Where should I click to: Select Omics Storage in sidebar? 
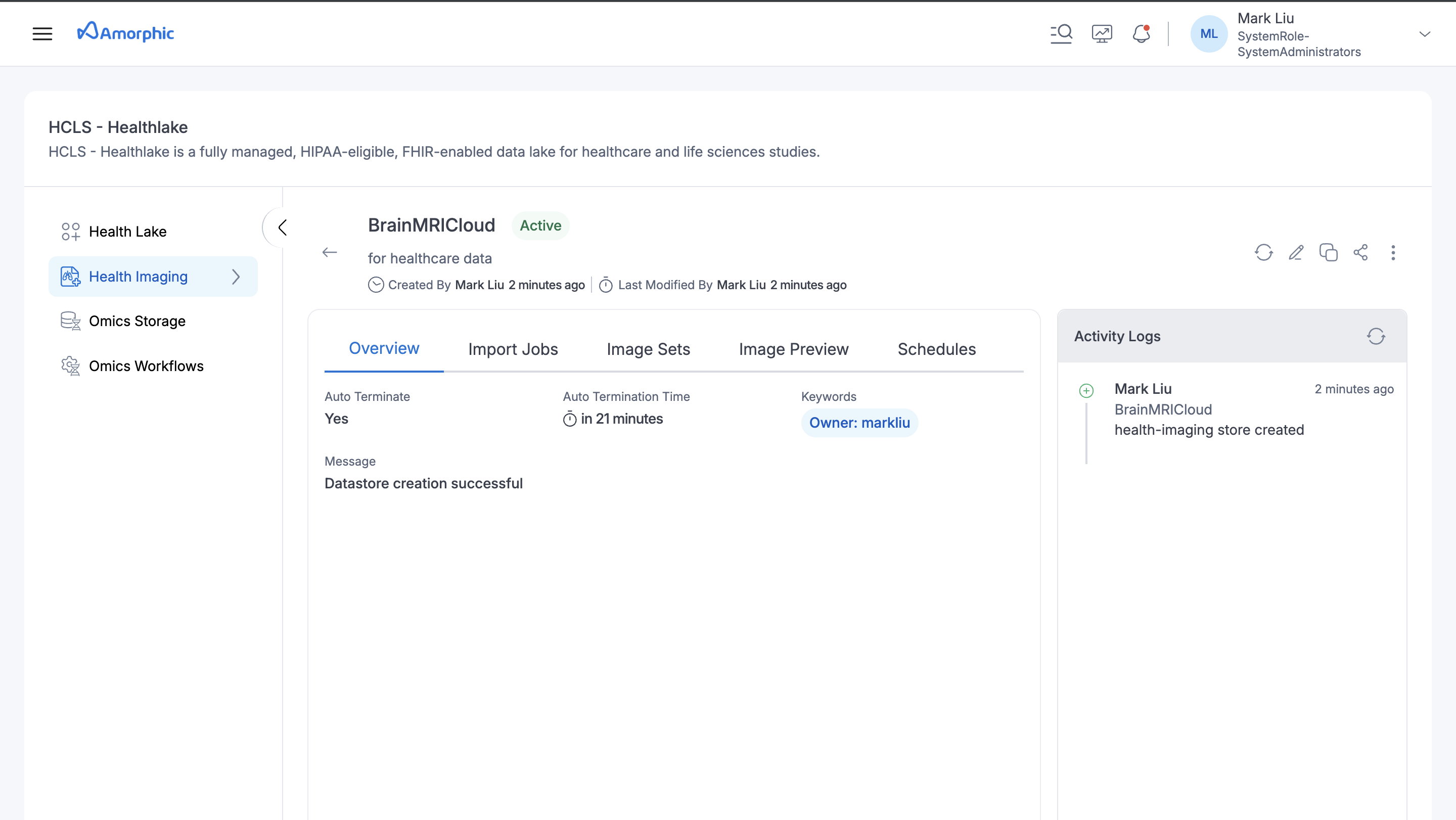tap(137, 321)
